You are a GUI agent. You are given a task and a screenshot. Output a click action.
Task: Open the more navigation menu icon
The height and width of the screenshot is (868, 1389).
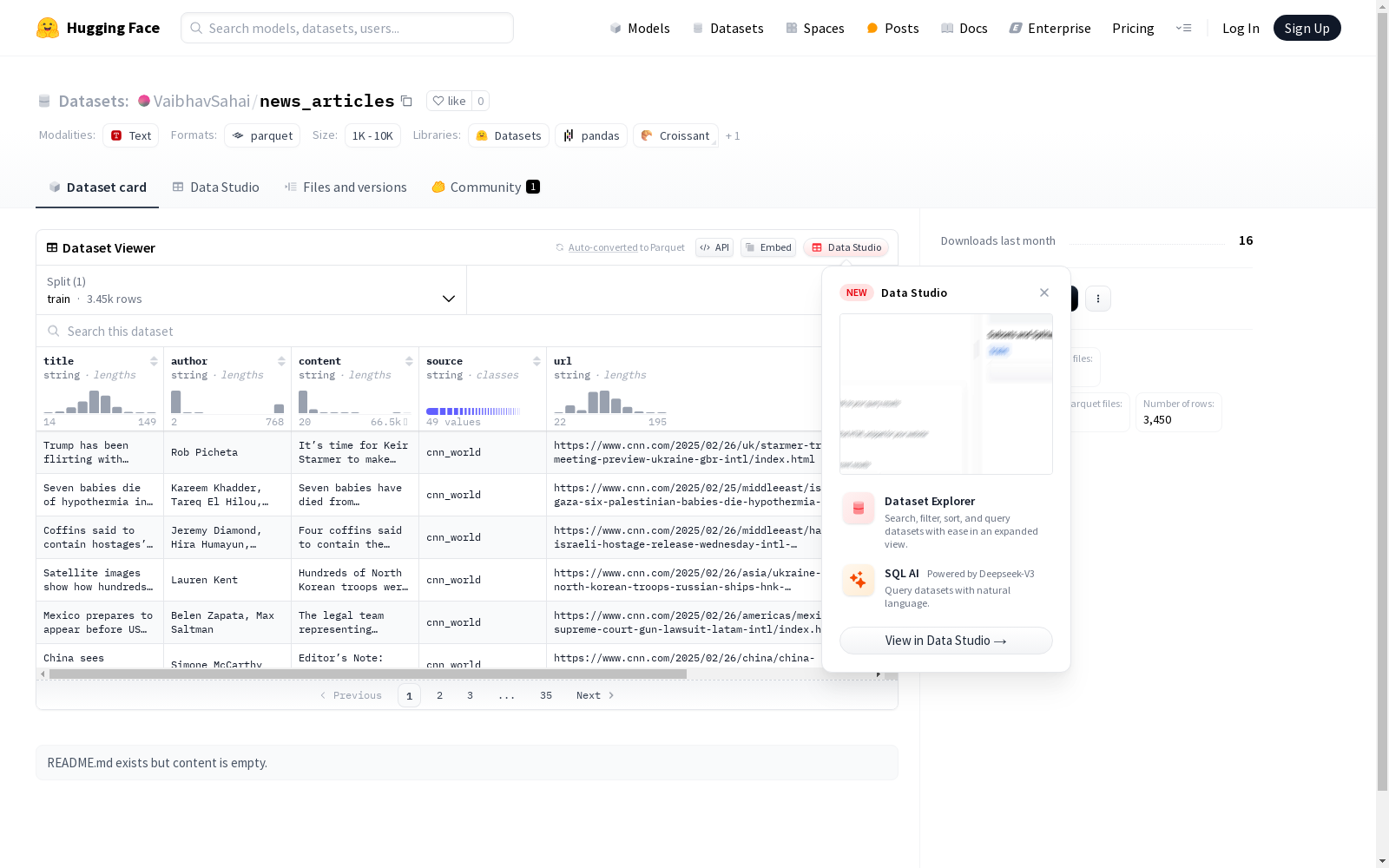[1183, 28]
